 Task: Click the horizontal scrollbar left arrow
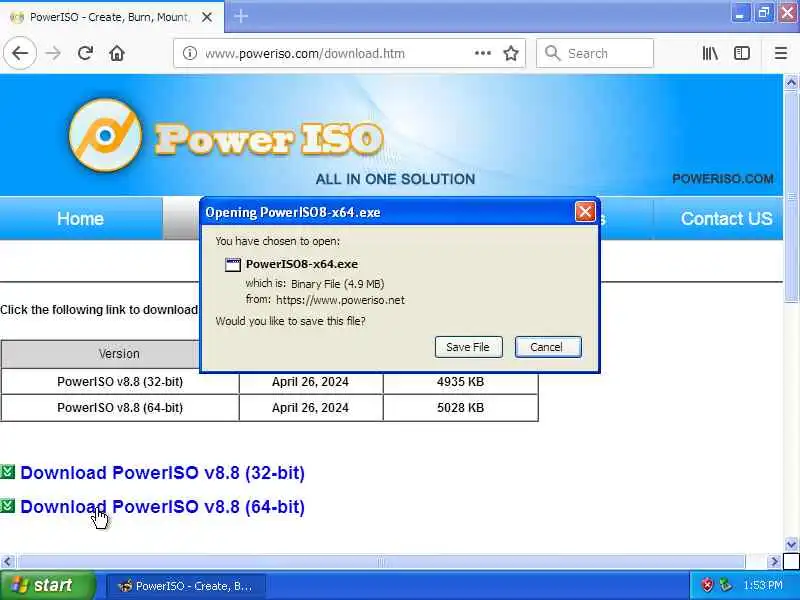click(7, 562)
